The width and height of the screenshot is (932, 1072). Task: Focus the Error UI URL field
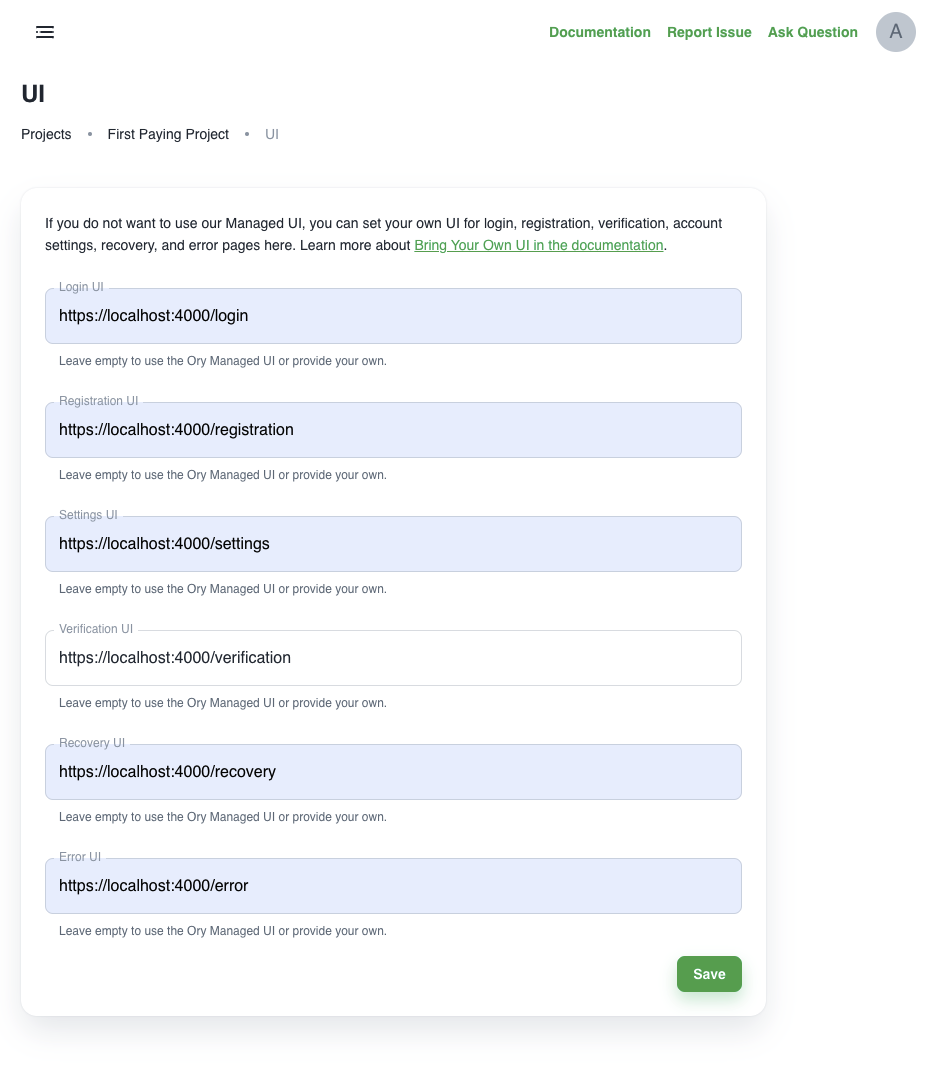[393, 886]
